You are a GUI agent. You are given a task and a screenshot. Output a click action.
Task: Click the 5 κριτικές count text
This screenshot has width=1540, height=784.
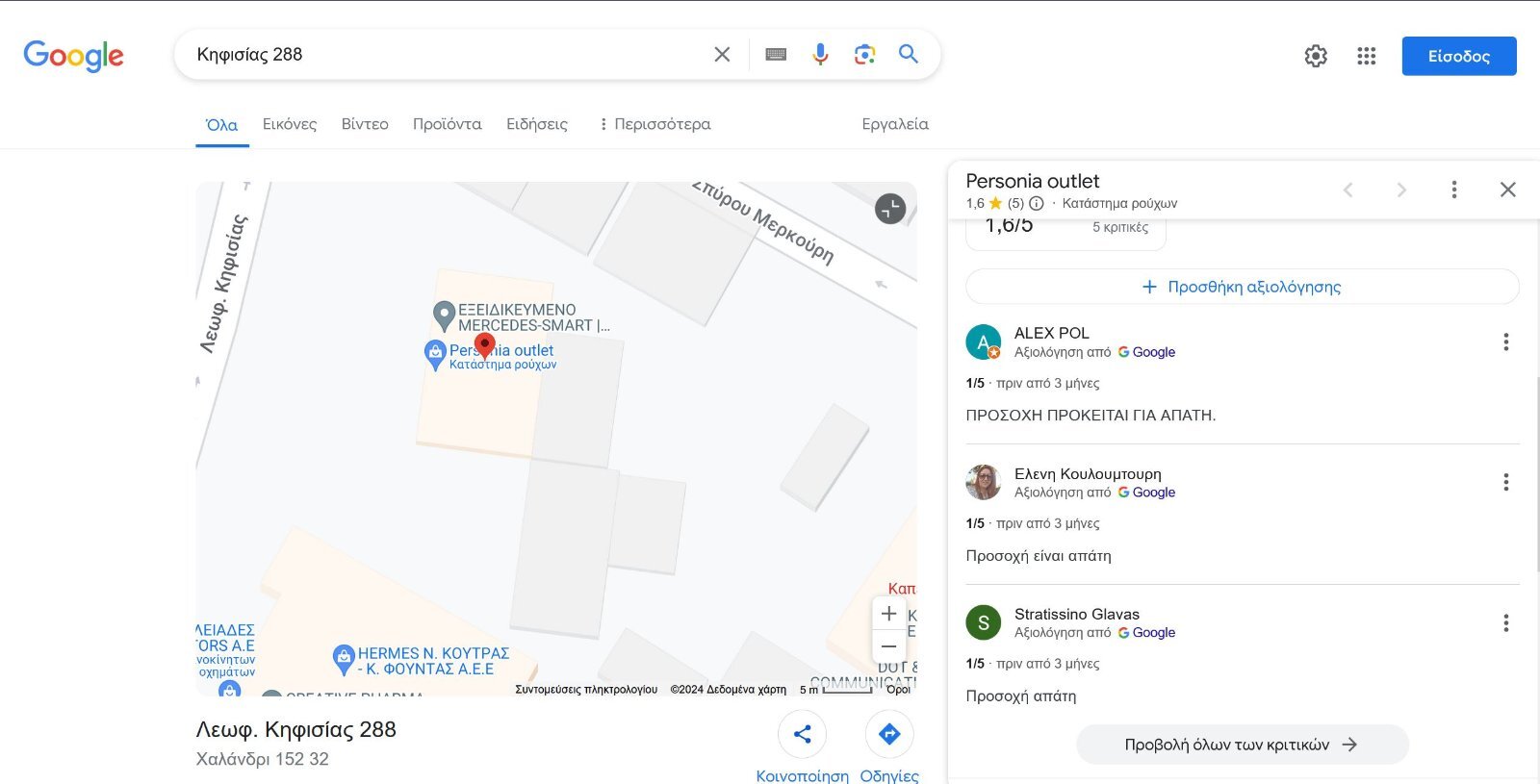1120,227
